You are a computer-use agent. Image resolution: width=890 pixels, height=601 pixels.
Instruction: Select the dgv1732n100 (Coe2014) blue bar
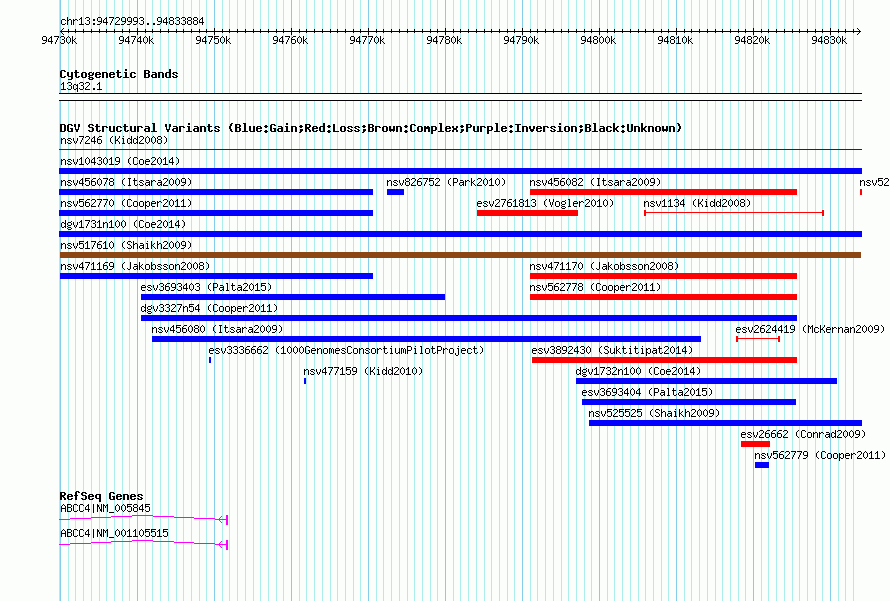(x=707, y=381)
